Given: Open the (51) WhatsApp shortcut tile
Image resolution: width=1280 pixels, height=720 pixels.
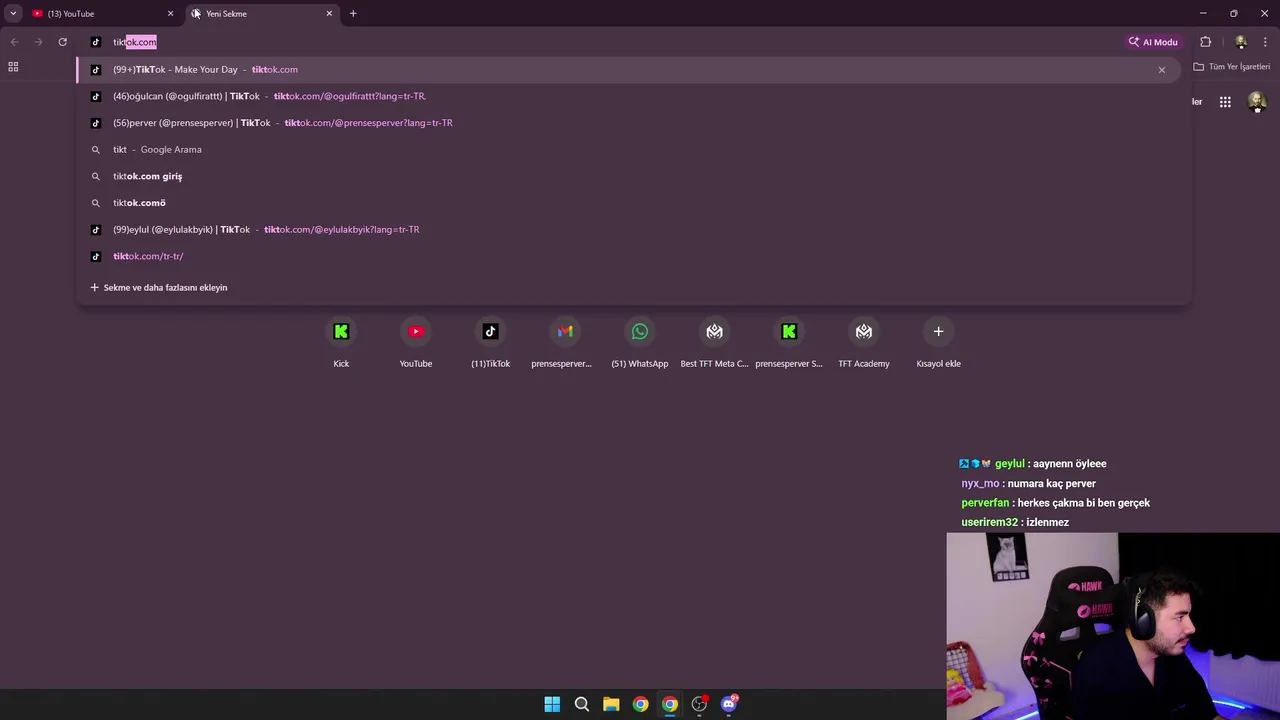Looking at the screenshot, I should (640, 343).
